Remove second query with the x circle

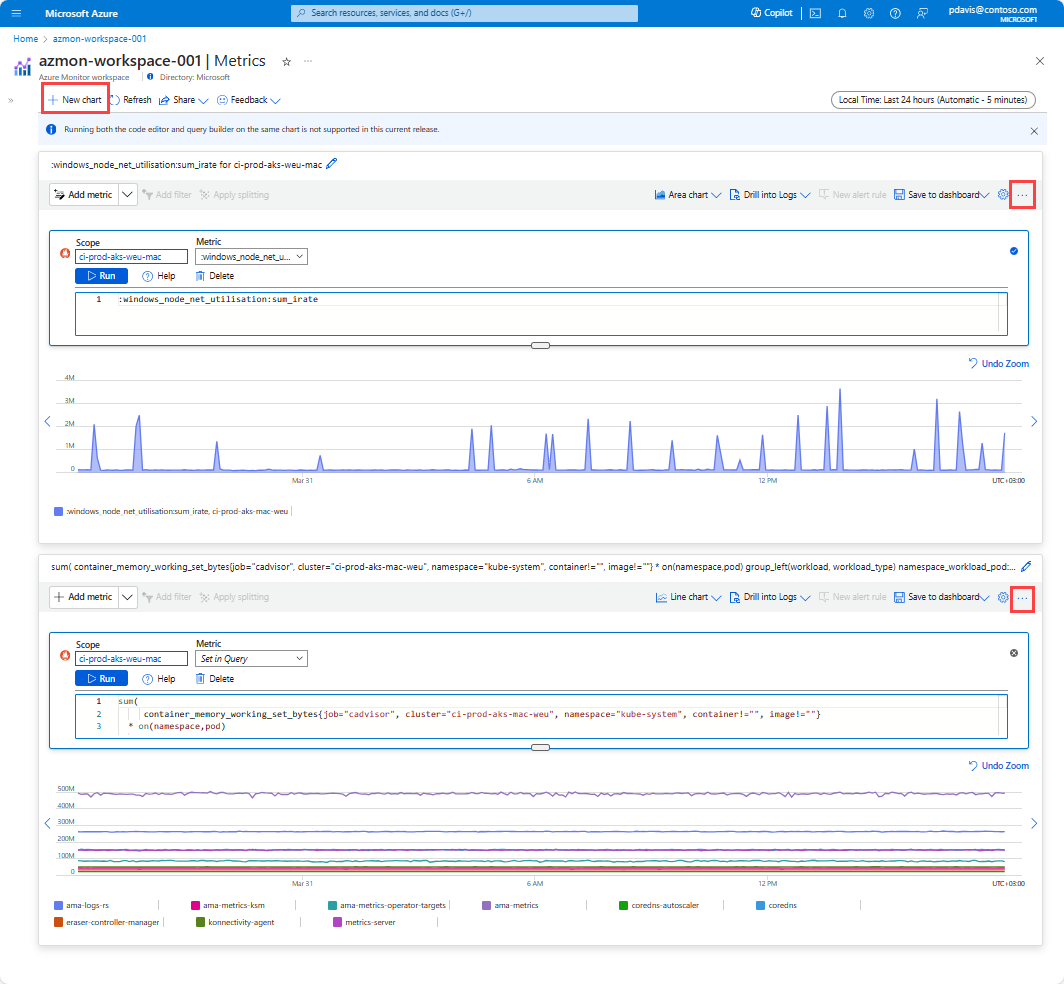(x=1014, y=653)
